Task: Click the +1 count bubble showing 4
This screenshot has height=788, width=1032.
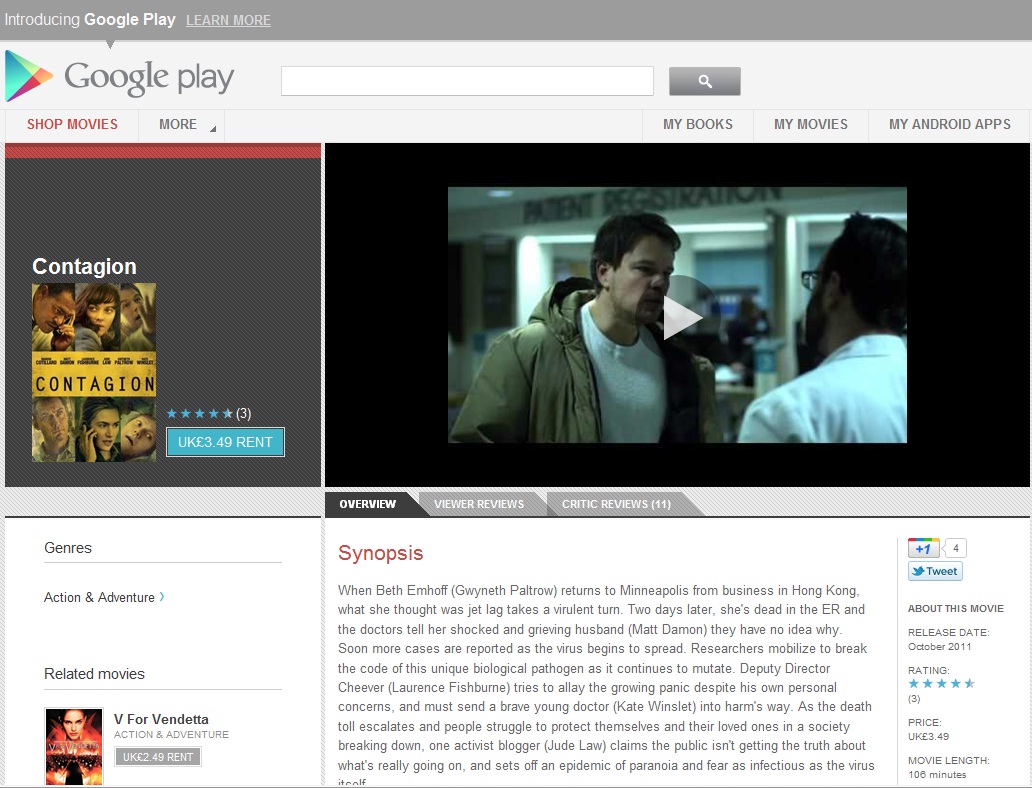Action: [x=955, y=548]
